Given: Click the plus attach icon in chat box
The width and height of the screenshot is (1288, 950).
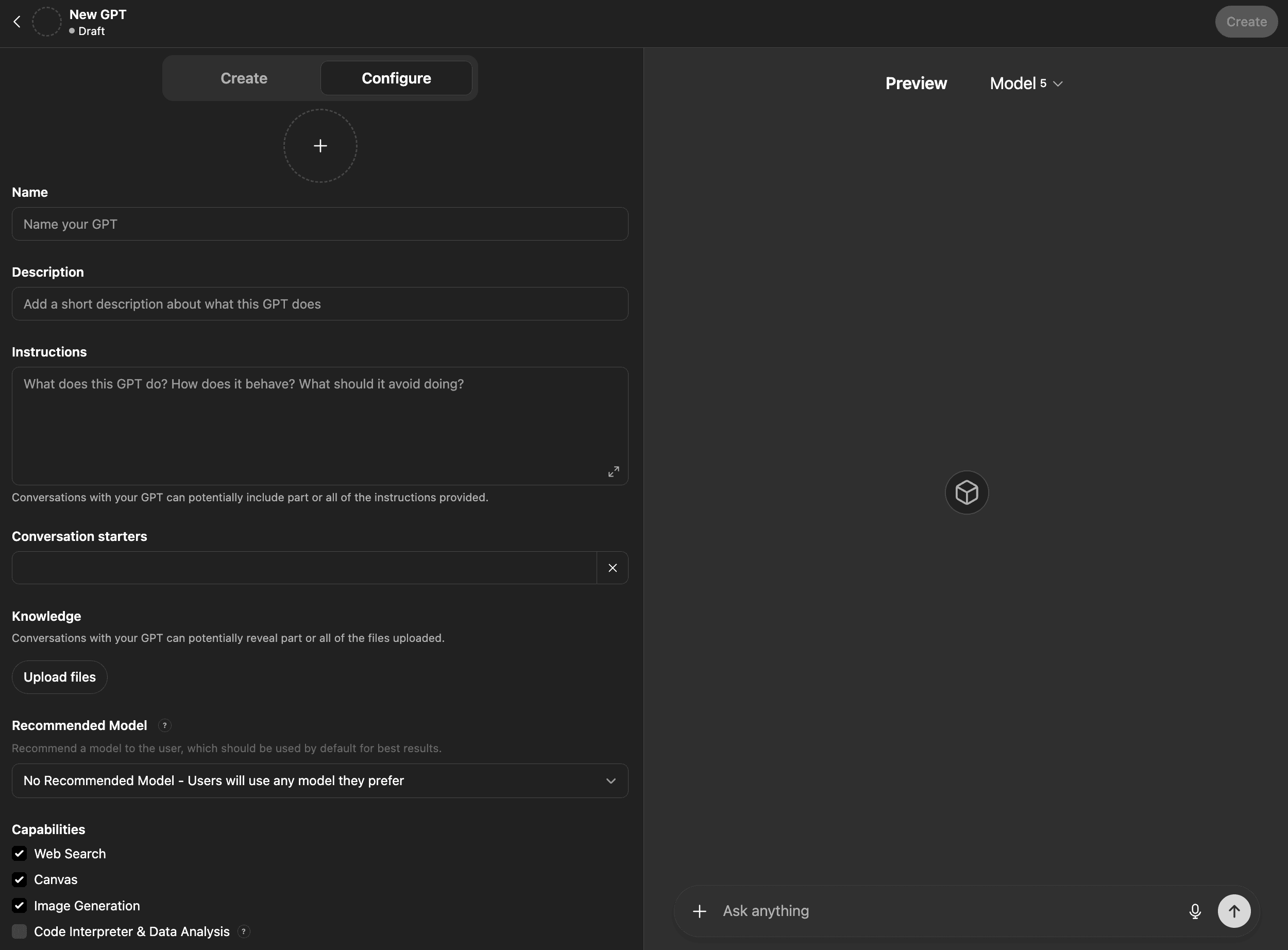Looking at the screenshot, I should tap(699, 911).
